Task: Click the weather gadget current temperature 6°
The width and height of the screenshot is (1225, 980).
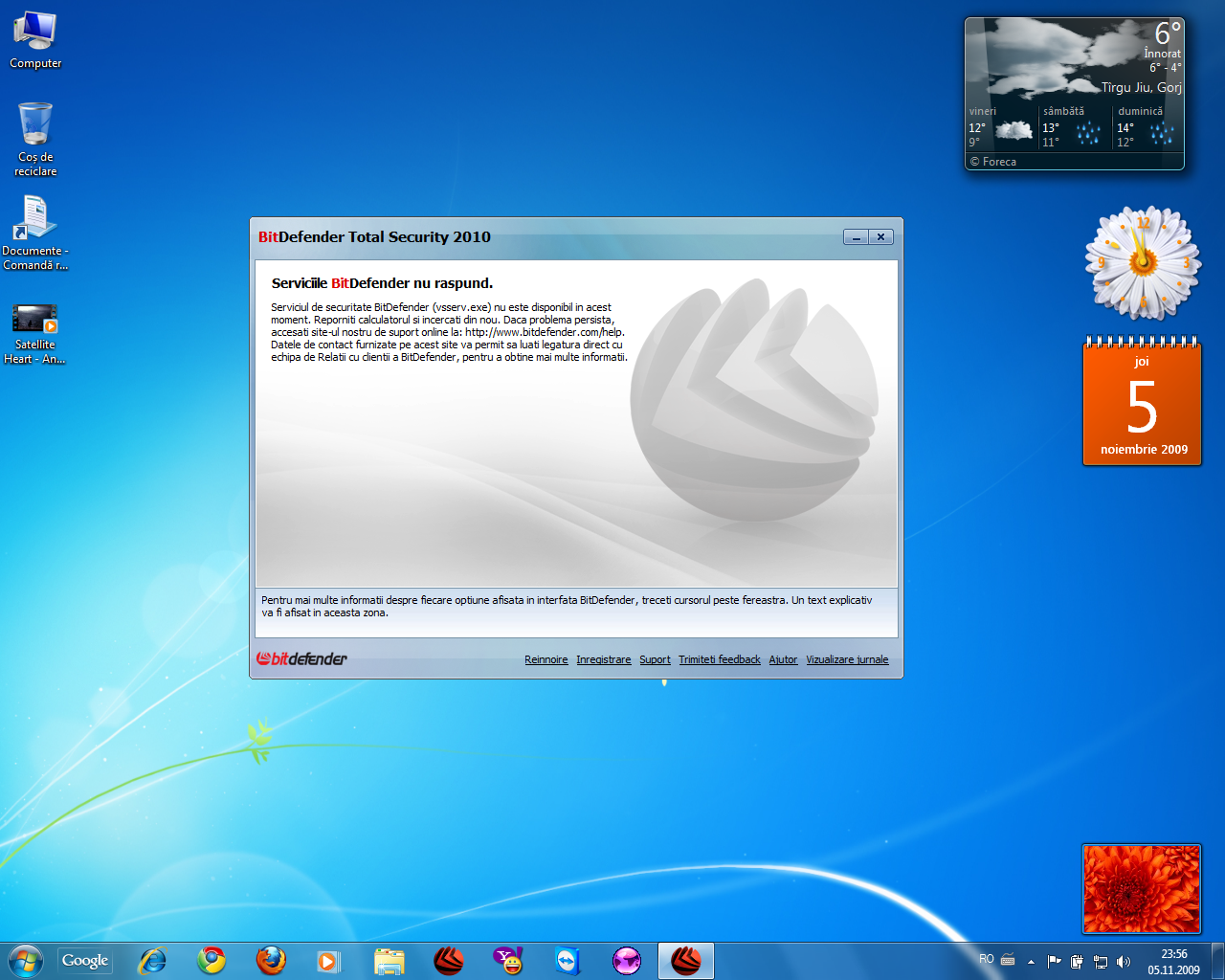Action: (x=1168, y=33)
